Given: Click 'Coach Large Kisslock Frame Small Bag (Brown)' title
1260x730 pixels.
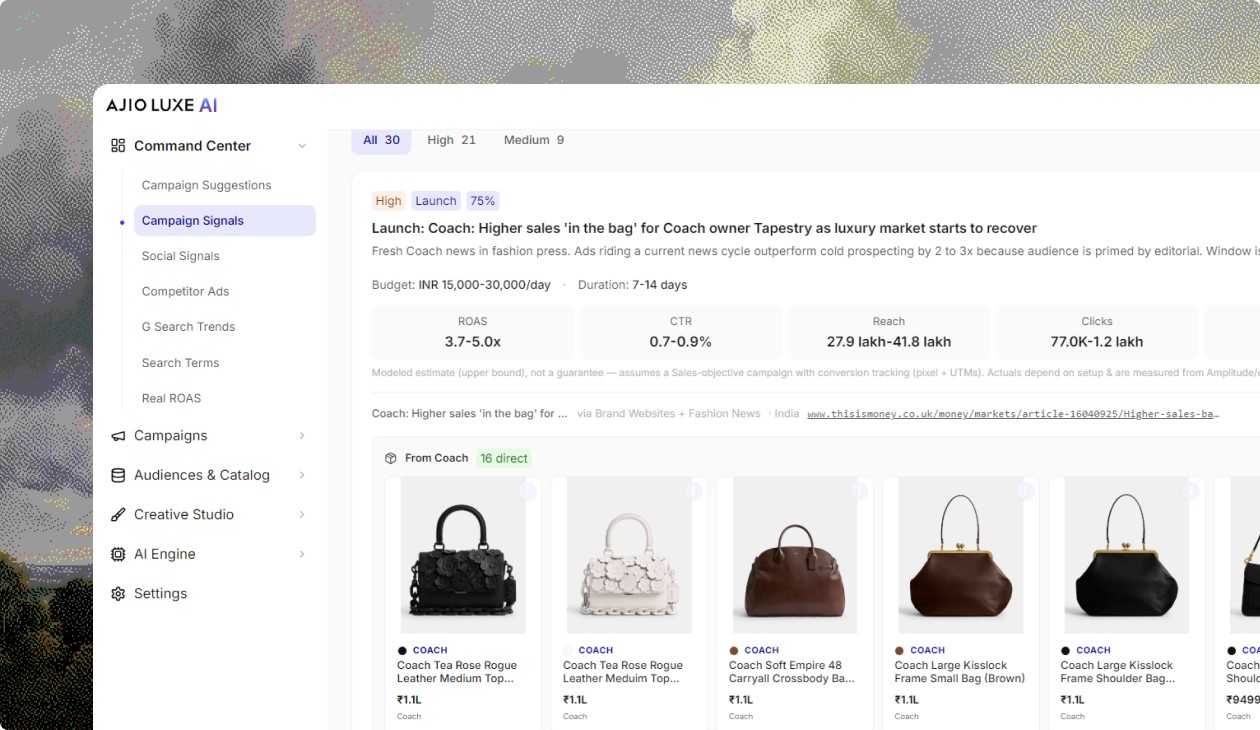Looking at the screenshot, I should coord(960,672).
